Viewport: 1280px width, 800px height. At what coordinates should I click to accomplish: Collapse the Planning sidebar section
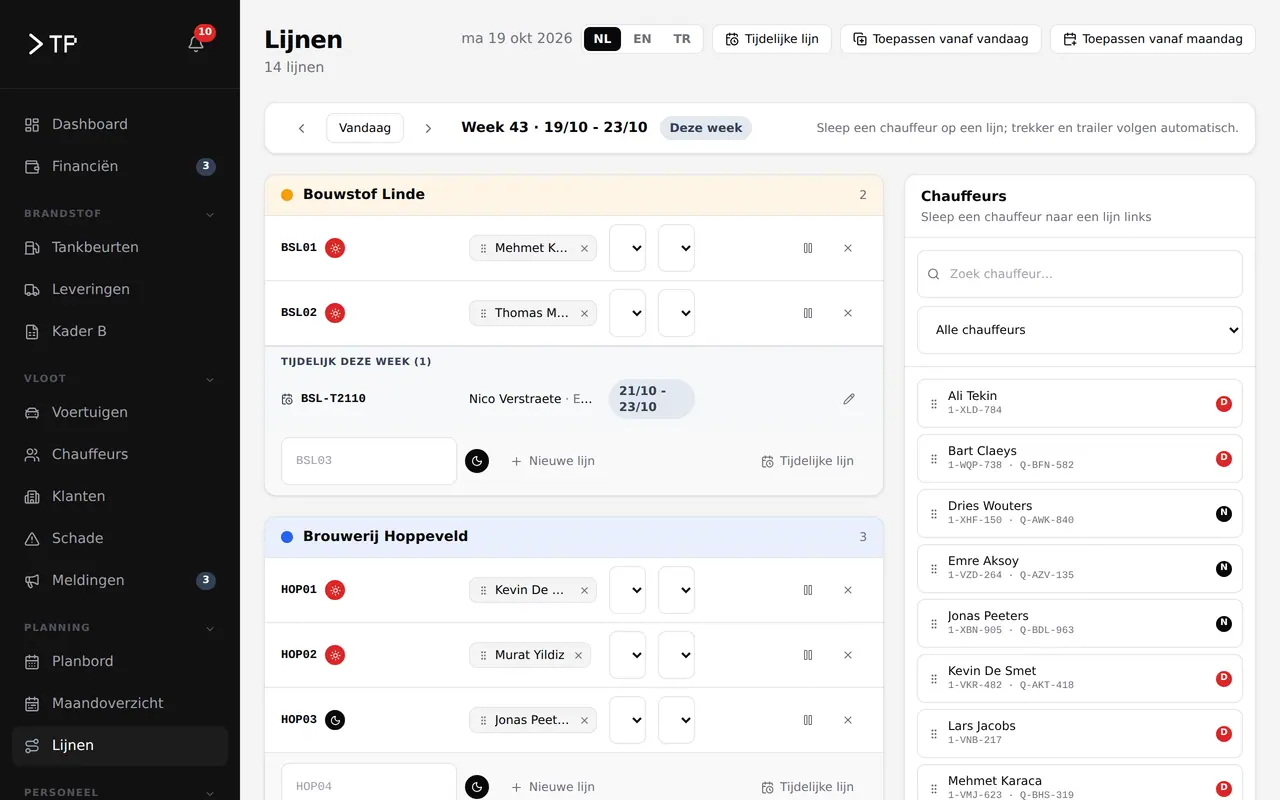[x=120, y=628]
